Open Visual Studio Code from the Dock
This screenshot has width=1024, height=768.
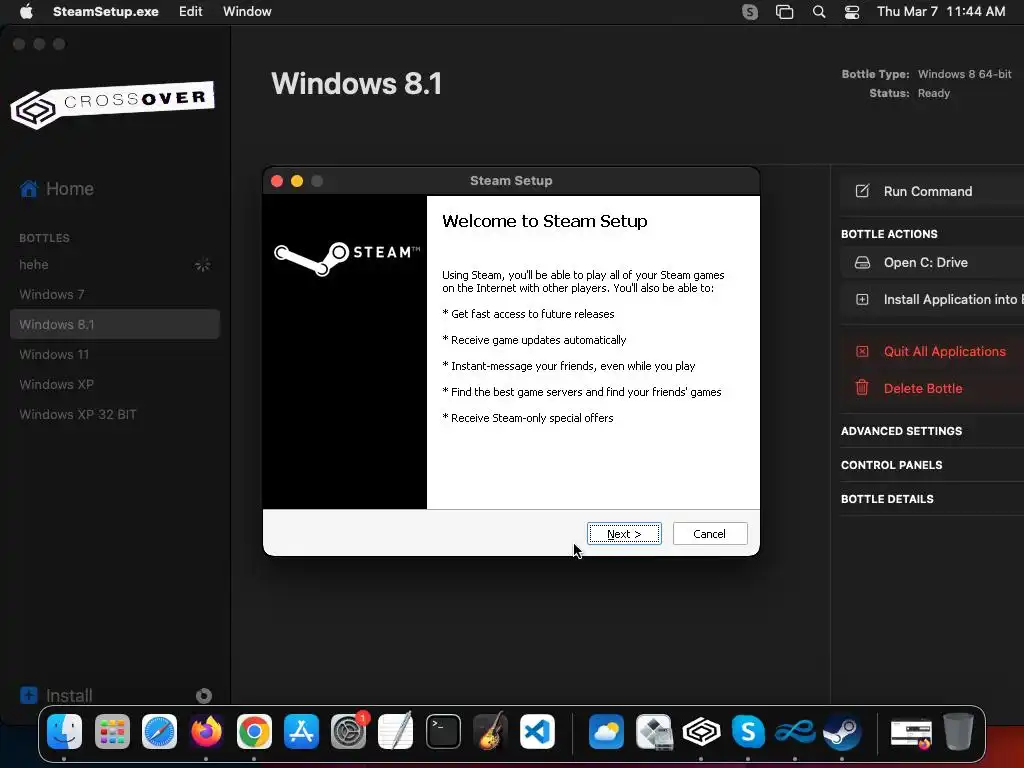click(537, 731)
